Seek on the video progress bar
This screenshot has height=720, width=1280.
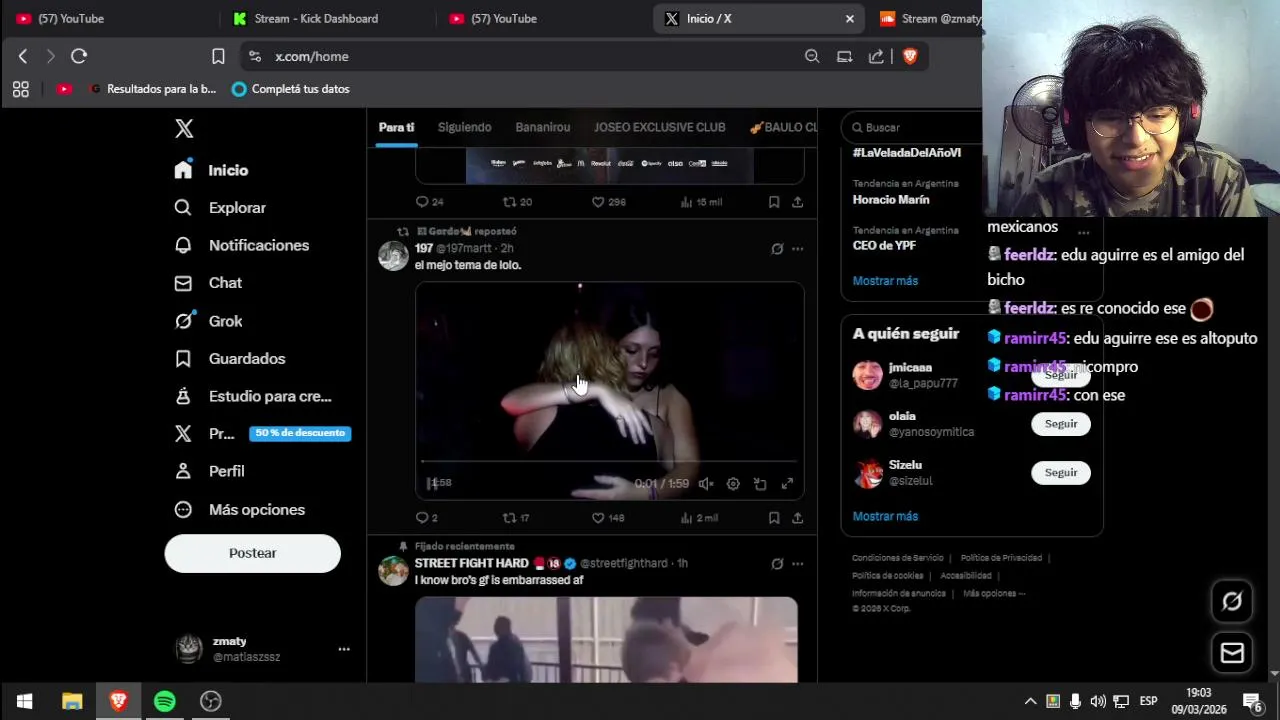(609, 462)
